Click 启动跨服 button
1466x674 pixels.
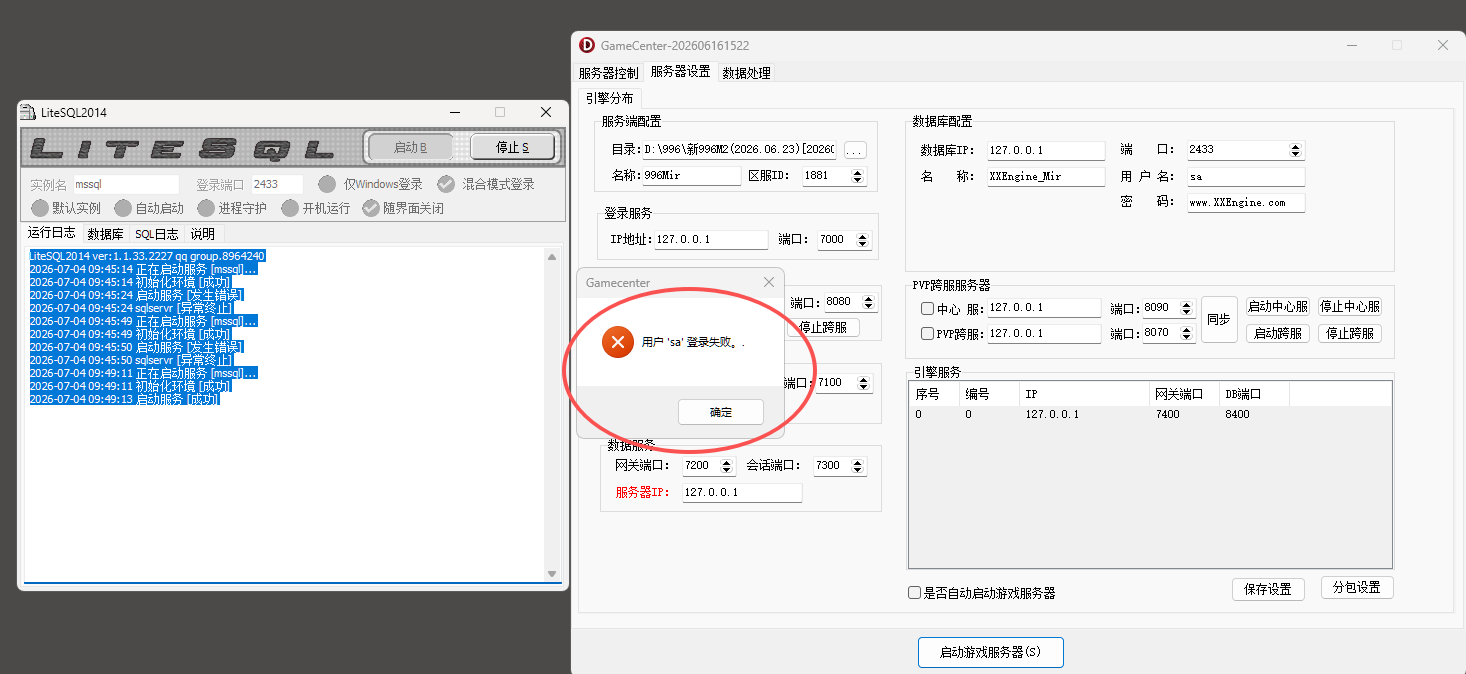point(1277,334)
